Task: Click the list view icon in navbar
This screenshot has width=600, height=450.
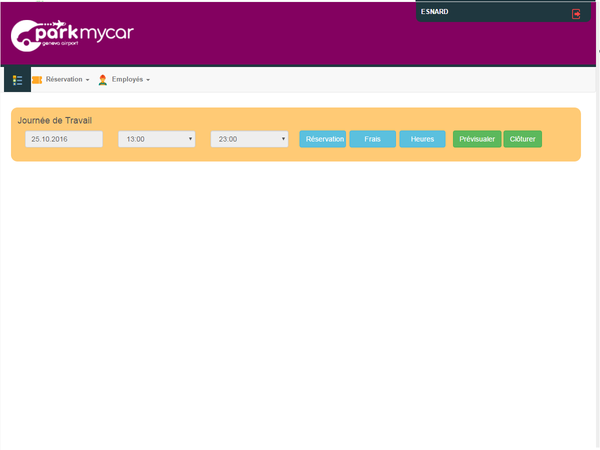Action: [17, 79]
